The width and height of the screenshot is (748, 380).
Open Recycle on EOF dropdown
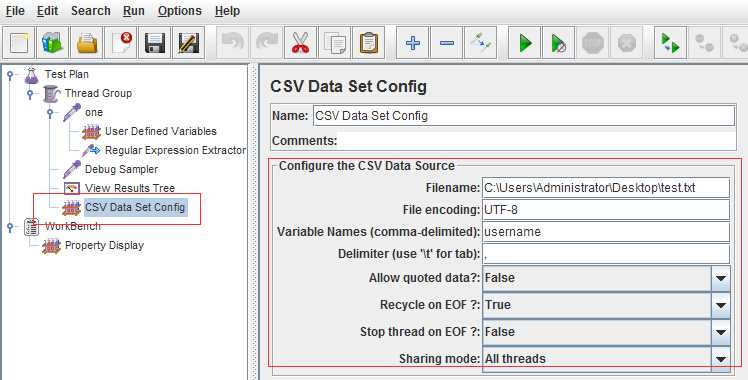pyautogui.click(x=720, y=305)
